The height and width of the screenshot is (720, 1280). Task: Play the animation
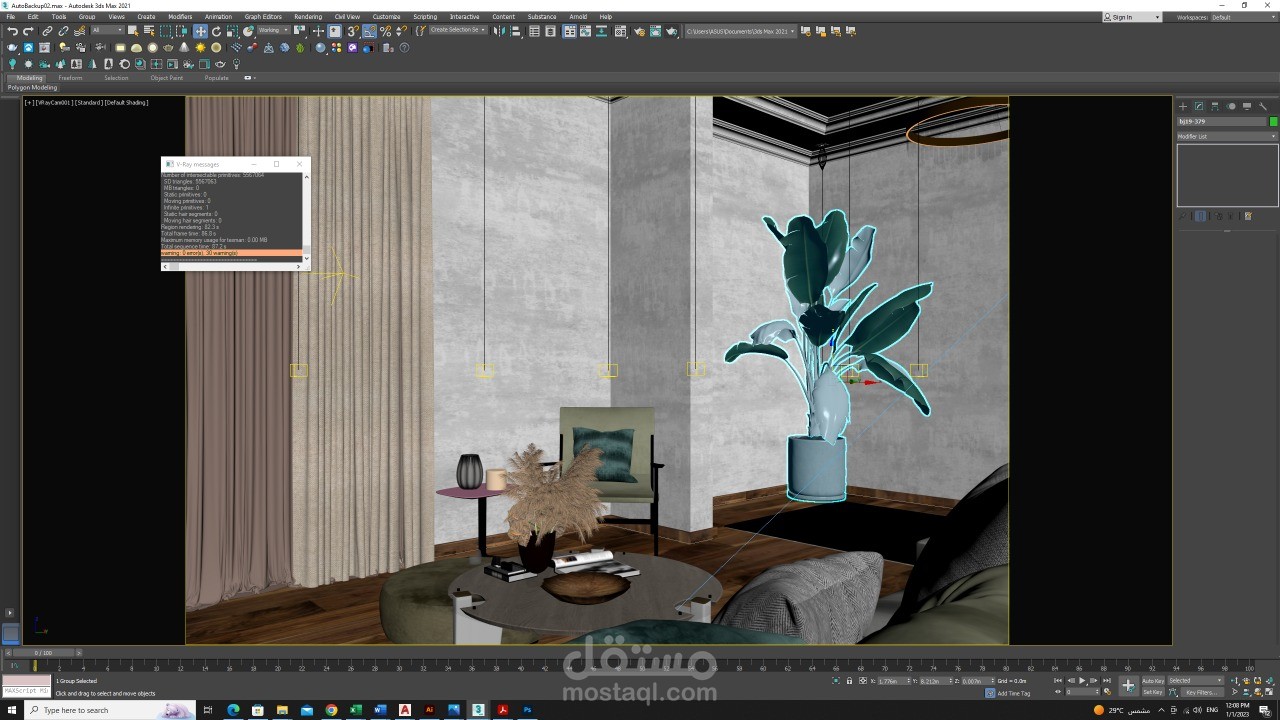click(x=1082, y=681)
